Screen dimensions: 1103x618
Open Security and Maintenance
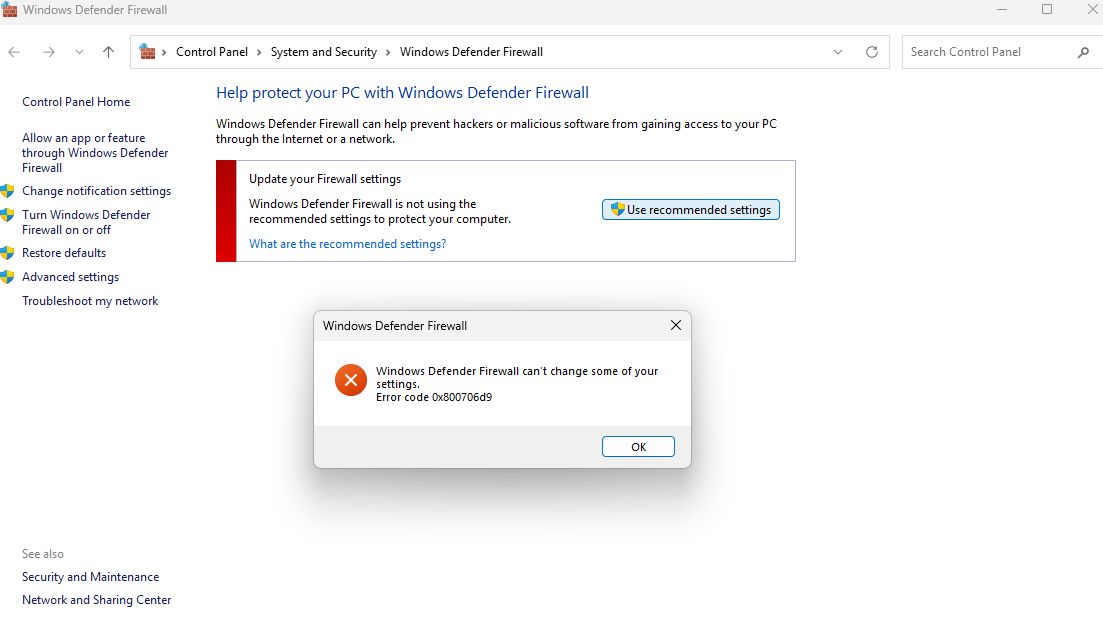point(90,577)
